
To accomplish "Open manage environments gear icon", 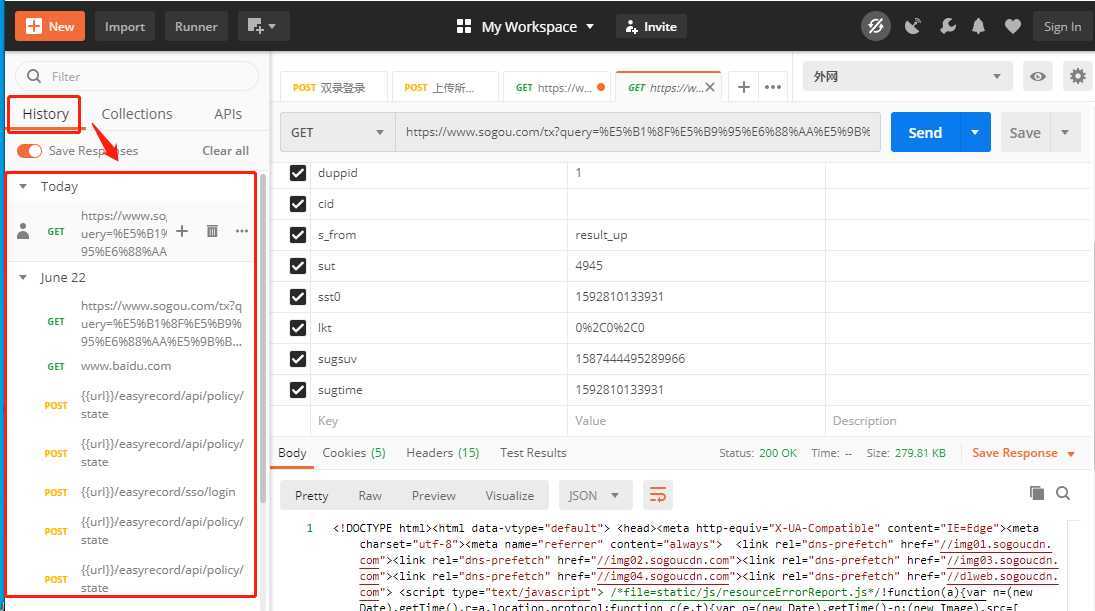I will tap(1078, 76).
